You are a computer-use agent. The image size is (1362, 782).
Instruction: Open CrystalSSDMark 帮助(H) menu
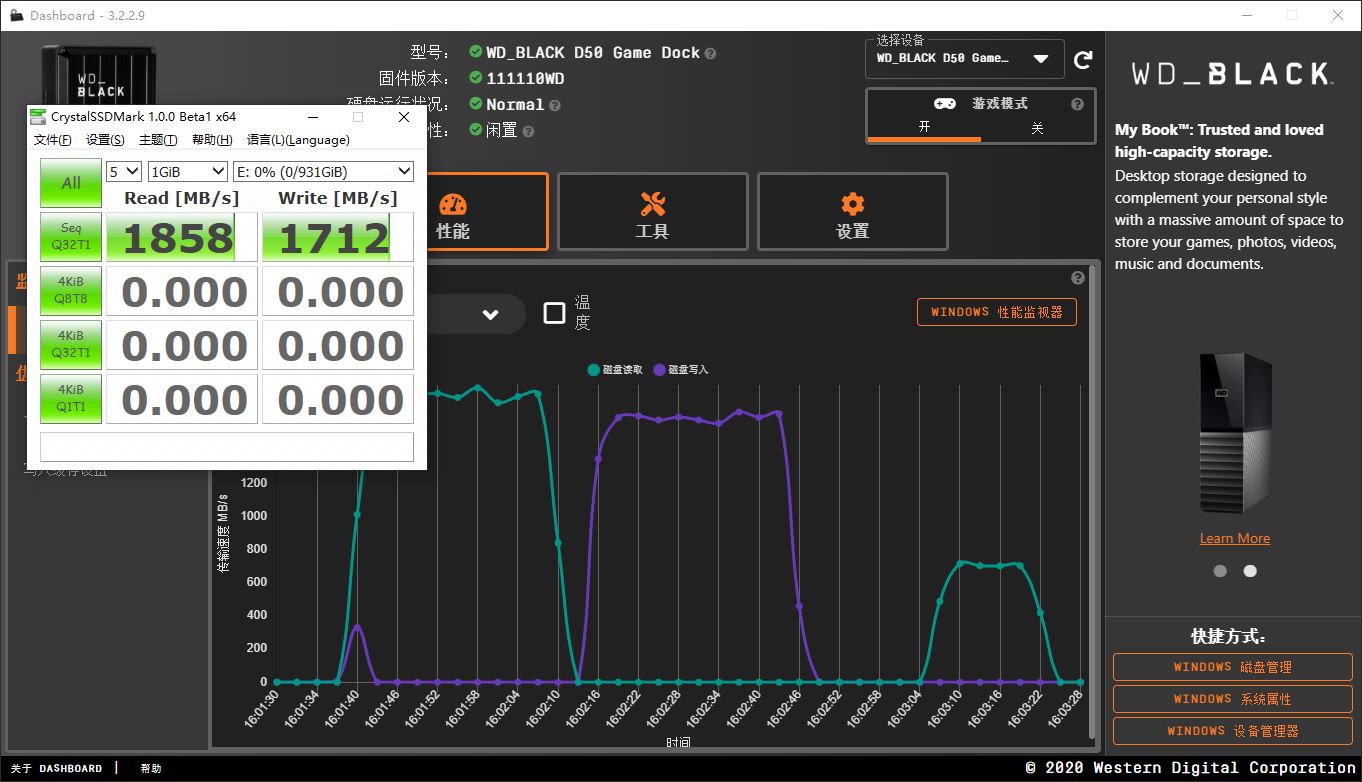[212, 140]
